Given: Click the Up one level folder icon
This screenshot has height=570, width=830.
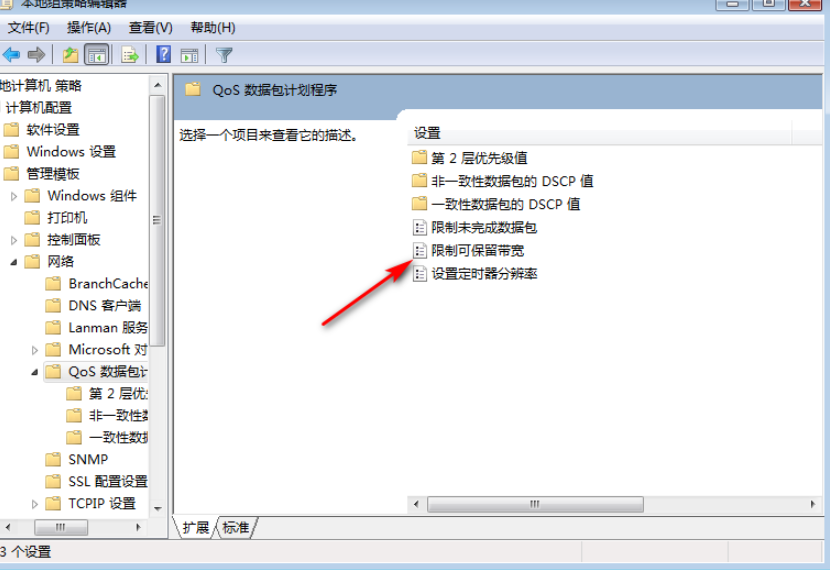Looking at the screenshot, I should (x=70, y=55).
